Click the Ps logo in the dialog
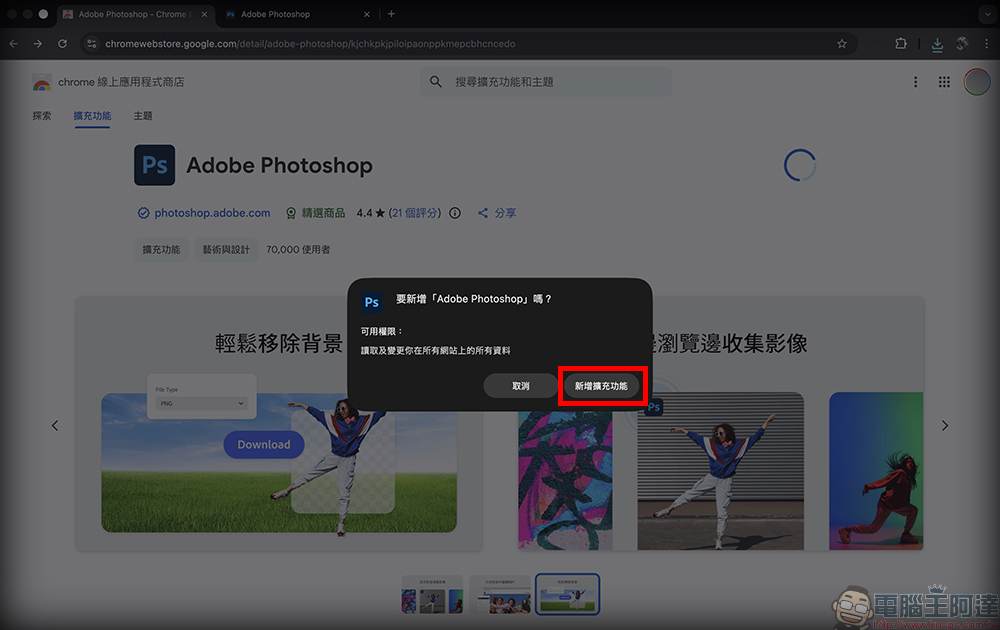 (x=371, y=301)
